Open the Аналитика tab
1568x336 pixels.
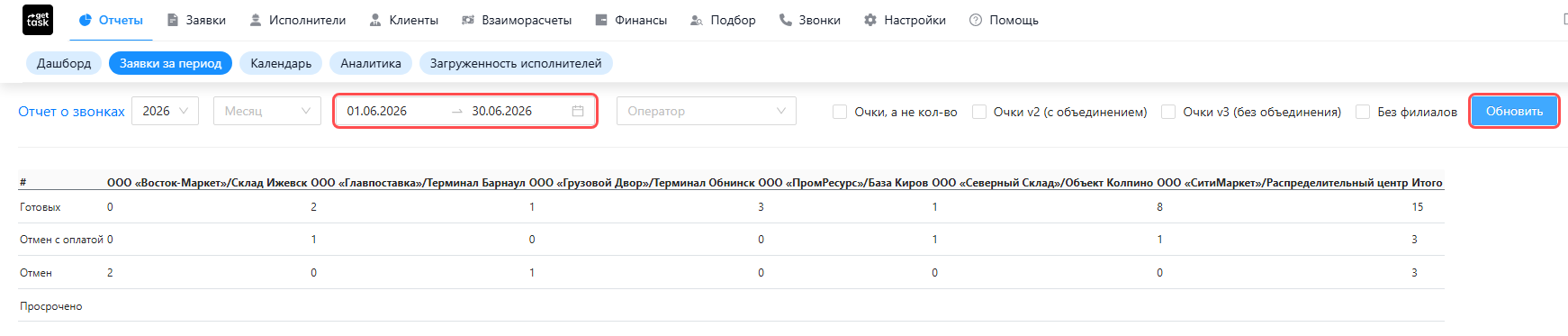[x=371, y=63]
